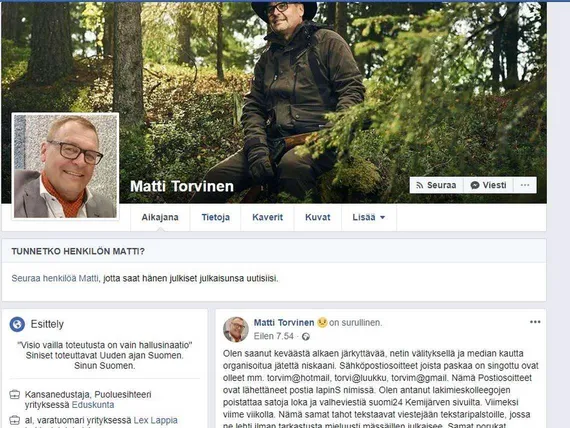This screenshot has width=570, height=428.
Task: Switch to the Tietoja tab
Action: 216,217
